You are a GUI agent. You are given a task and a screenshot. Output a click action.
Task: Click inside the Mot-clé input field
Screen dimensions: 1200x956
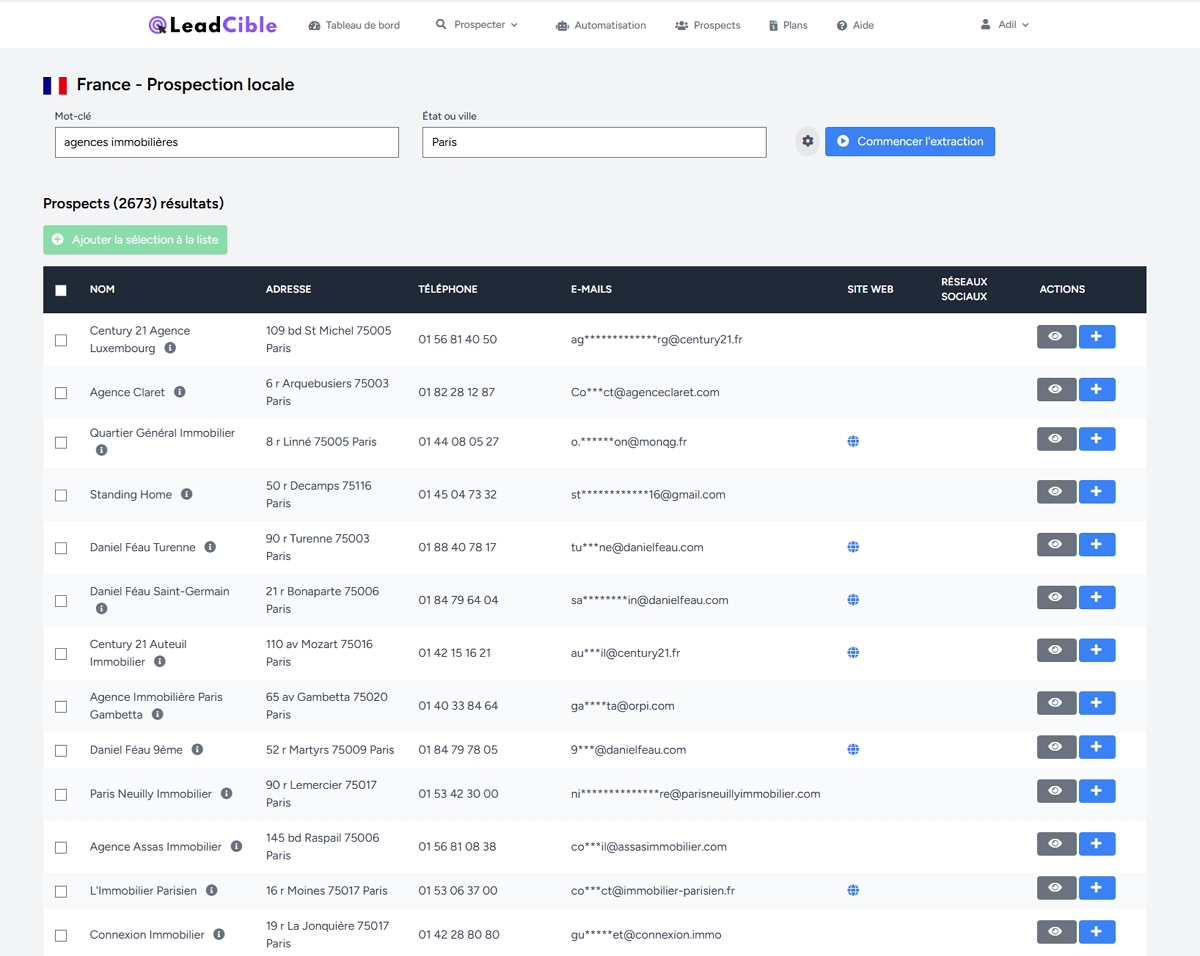(227, 142)
